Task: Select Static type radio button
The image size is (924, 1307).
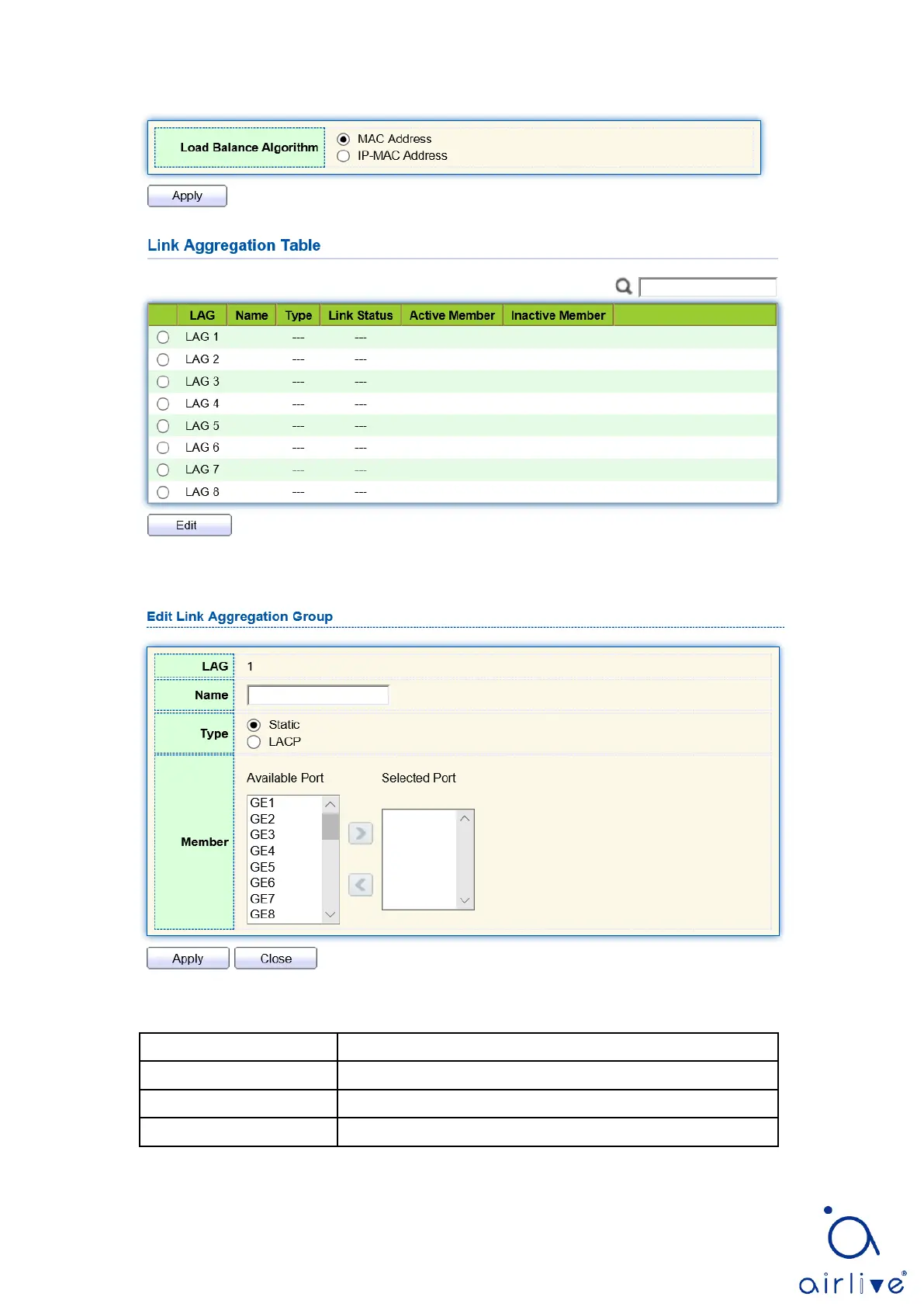Action: 254,725
